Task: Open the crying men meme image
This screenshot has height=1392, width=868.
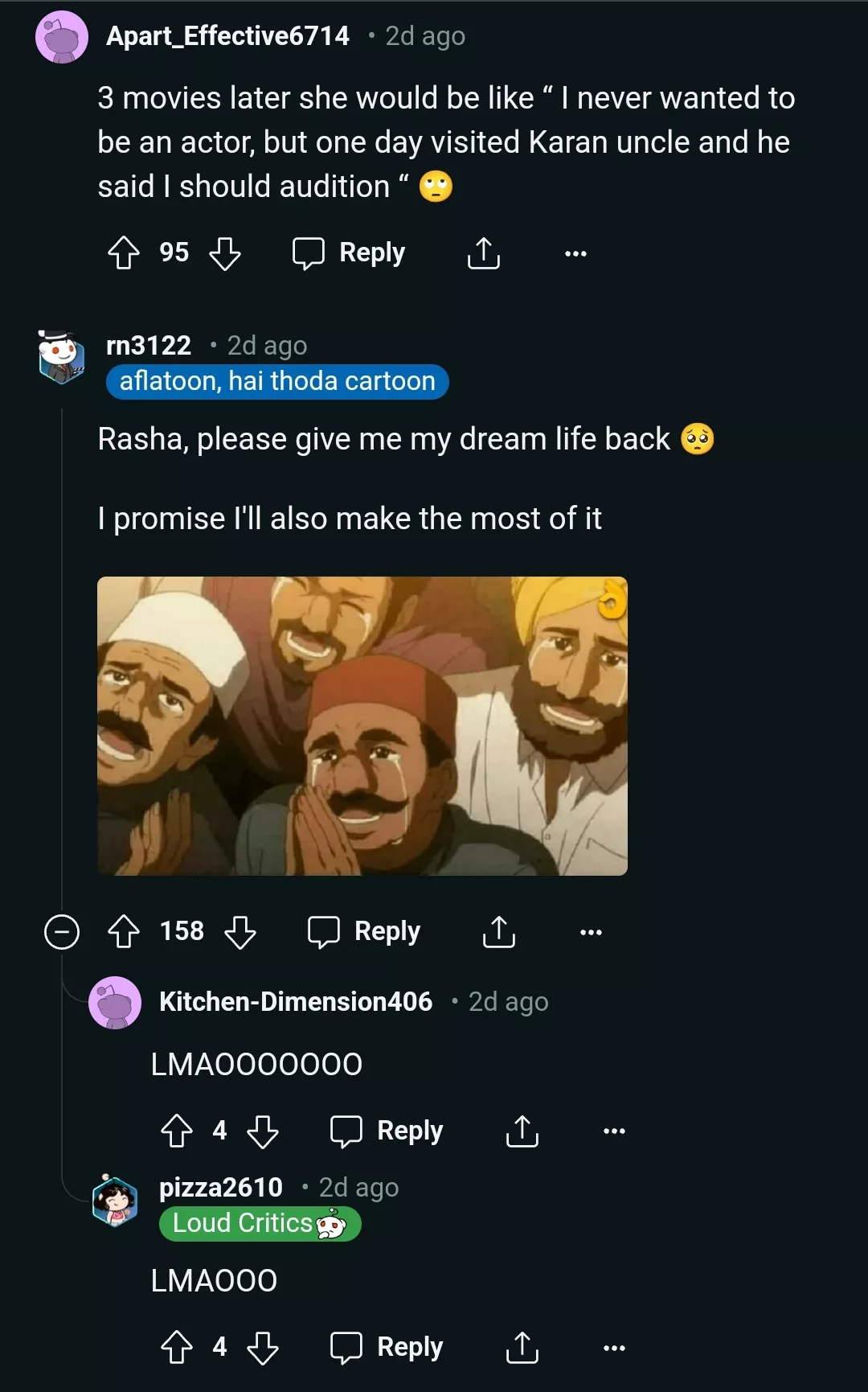Action: pos(362,725)
